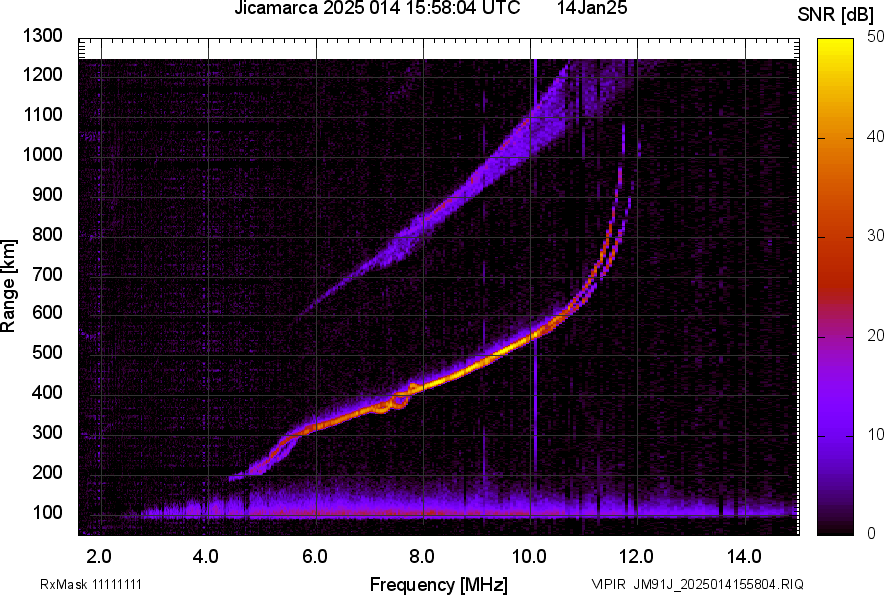Screen dimensions: 884x595
Task: Click range tick label '1300'
Action: 43,36
